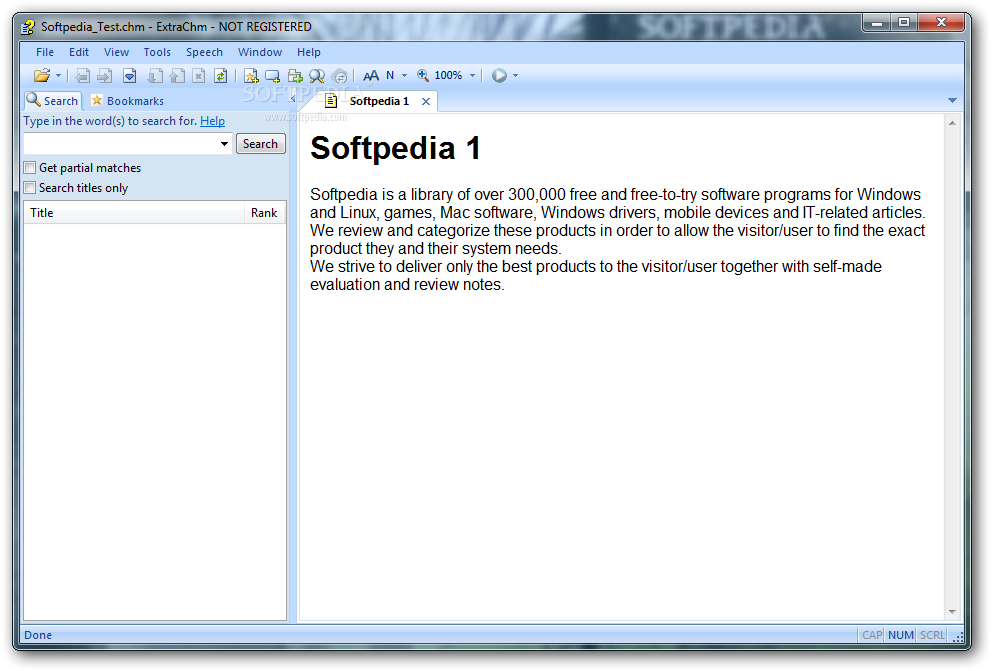Viewport: 992px width, 671px height.
Task: Open the Tools menu
Action: tap(157, 52)
